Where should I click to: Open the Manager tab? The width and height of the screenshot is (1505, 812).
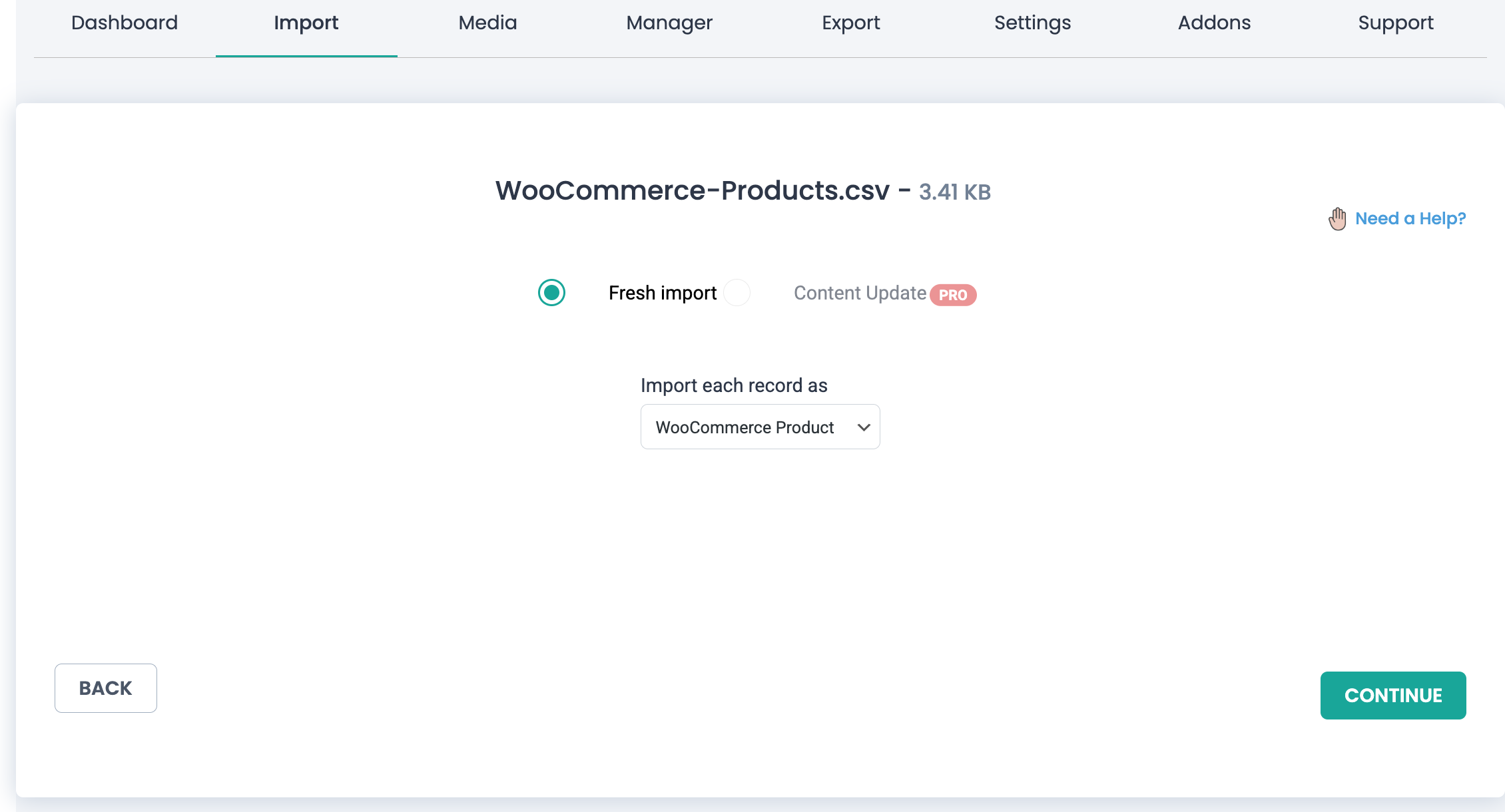[x=669, y=22]
